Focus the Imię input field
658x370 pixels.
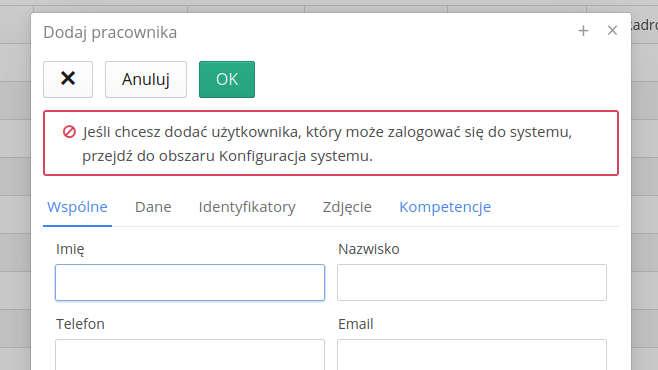[190, 282]
